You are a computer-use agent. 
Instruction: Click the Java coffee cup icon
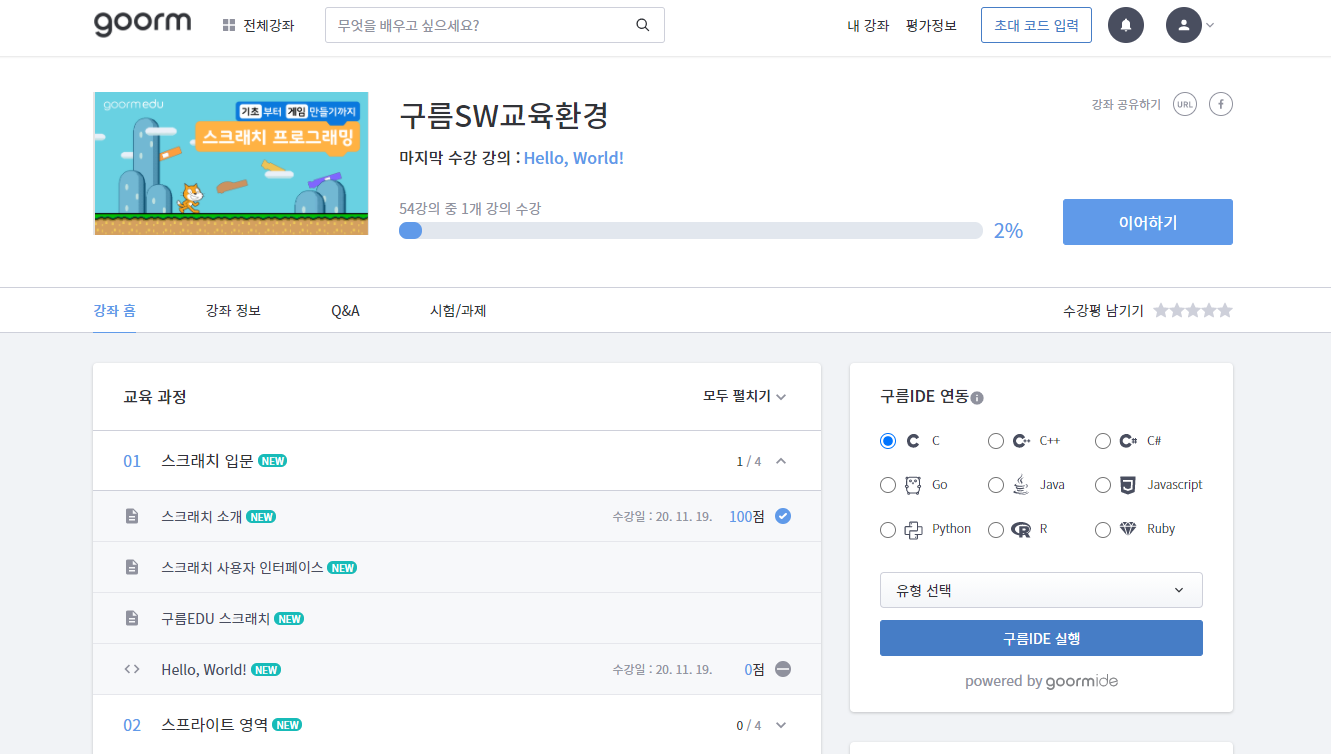pos(1021,485)
